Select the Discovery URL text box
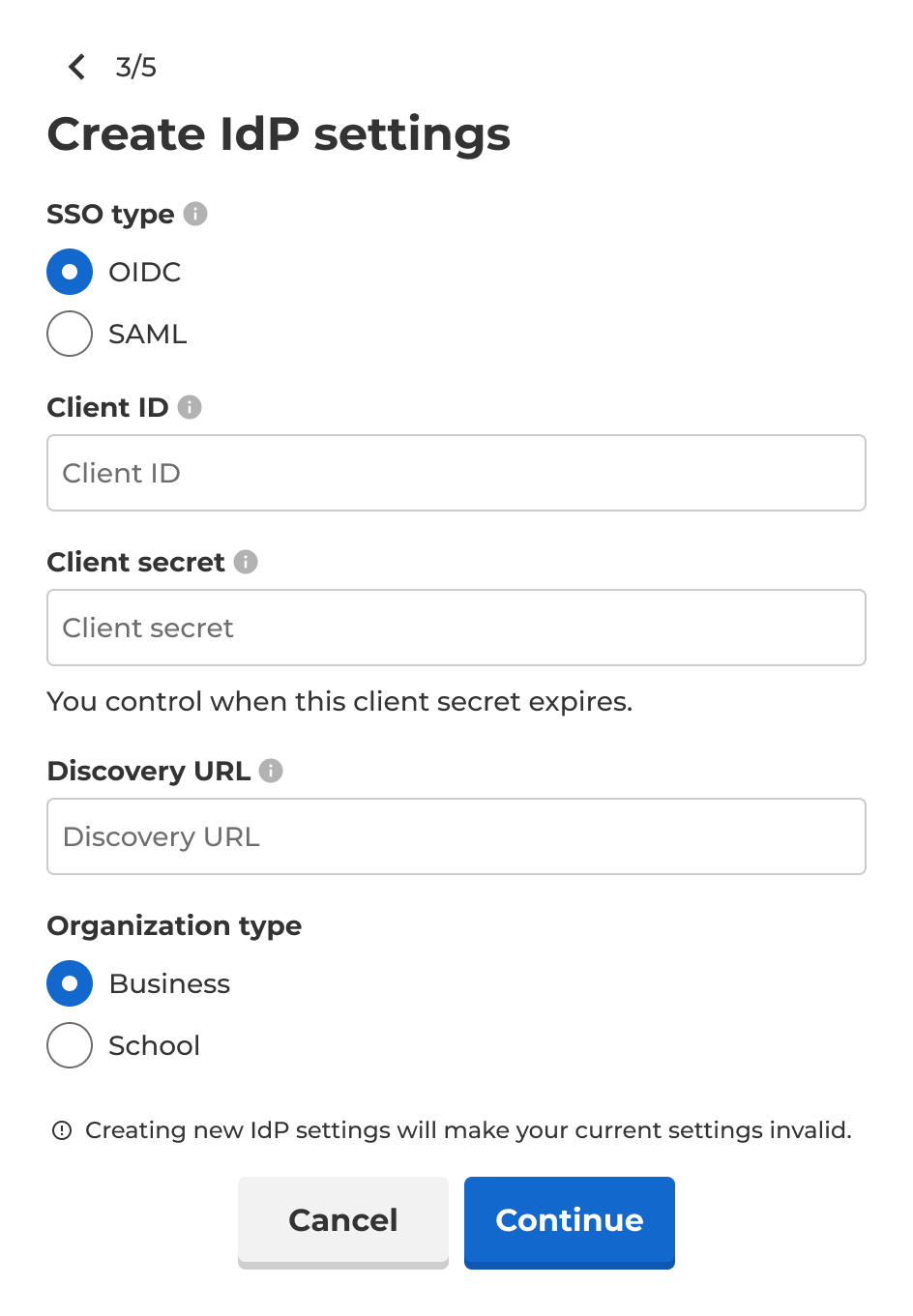The image size is (913, 1316). coord(456,836)
